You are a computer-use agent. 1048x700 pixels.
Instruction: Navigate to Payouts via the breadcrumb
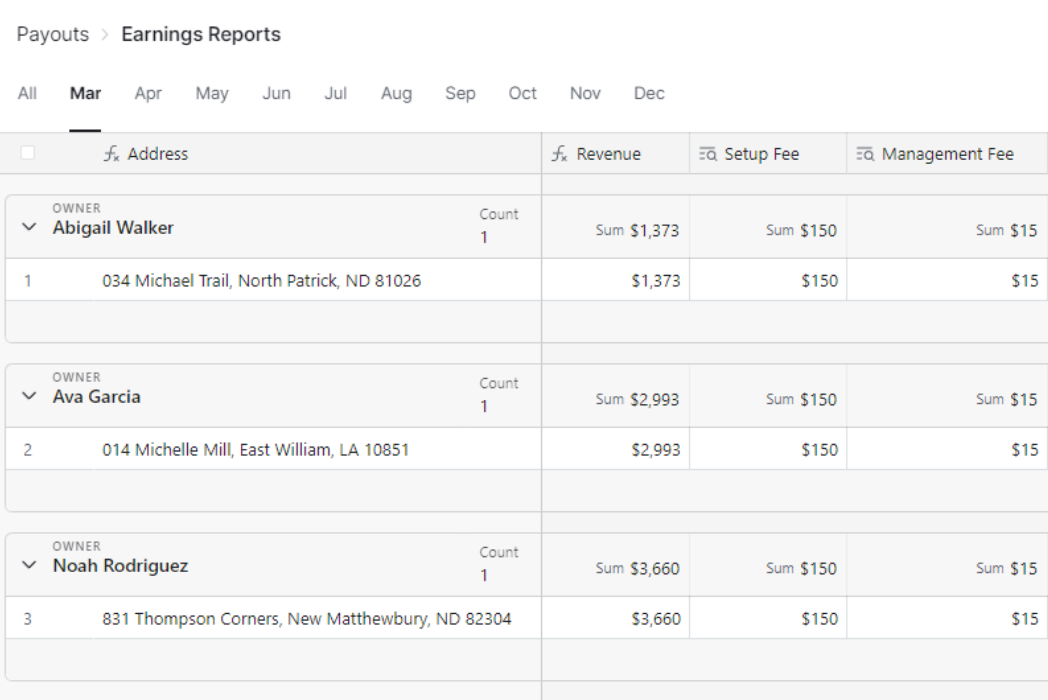[54, 33]
